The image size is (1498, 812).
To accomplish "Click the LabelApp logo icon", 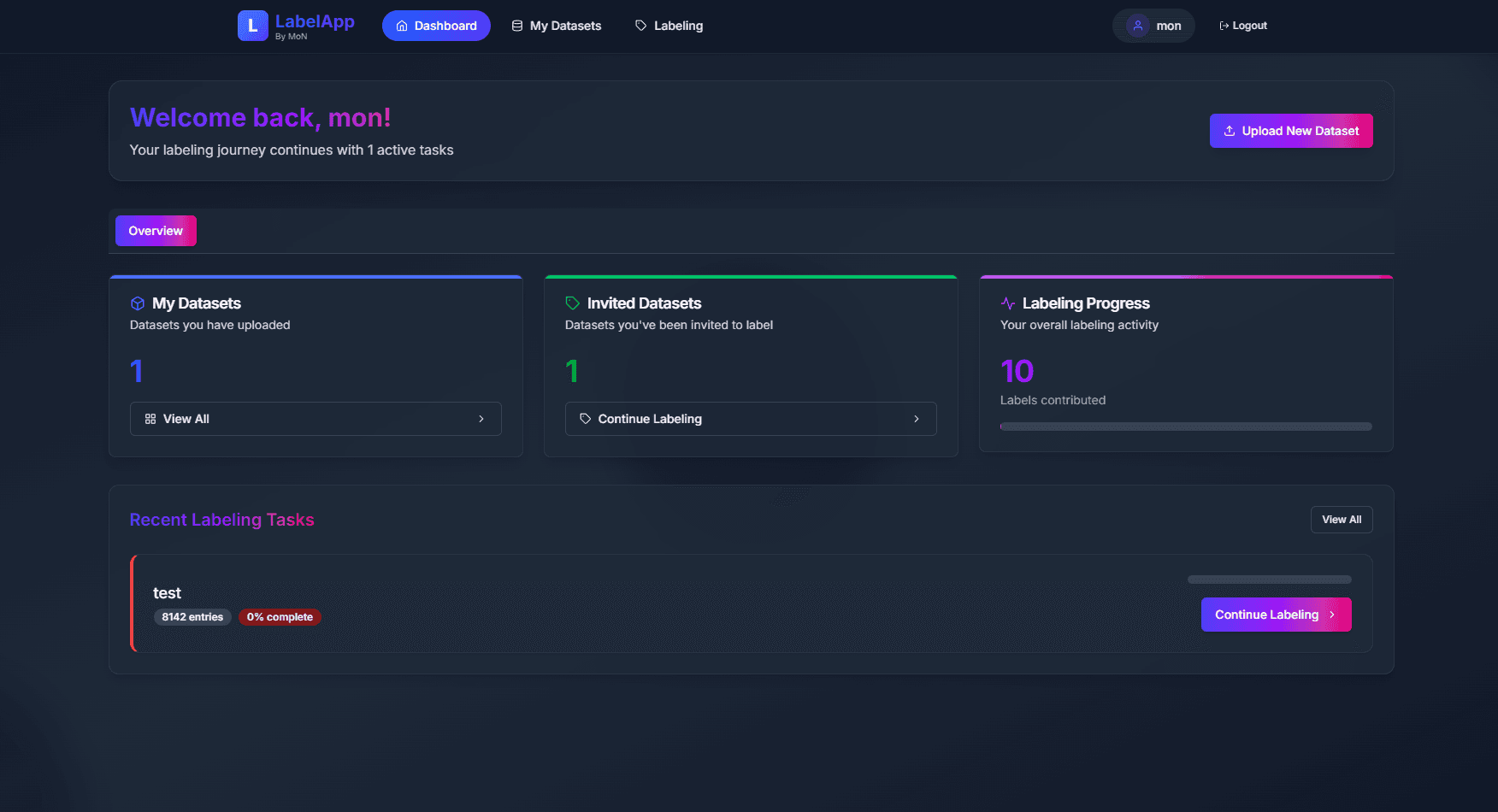I will (252, 26).
